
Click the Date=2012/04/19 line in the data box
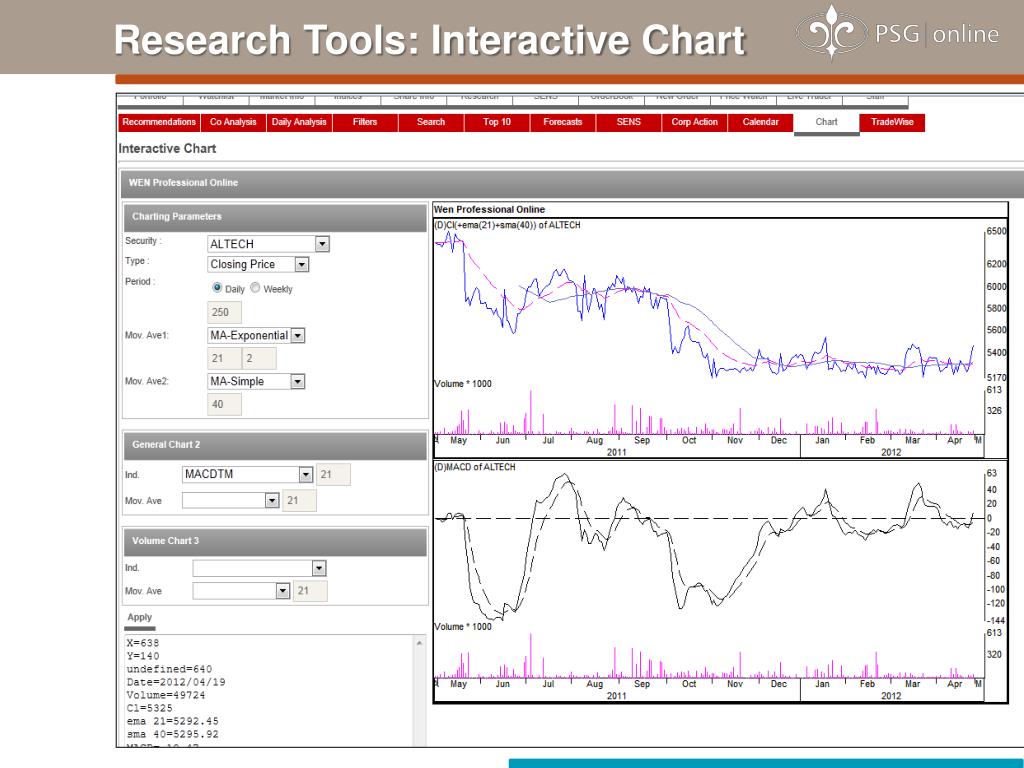[x=176, y=682]
